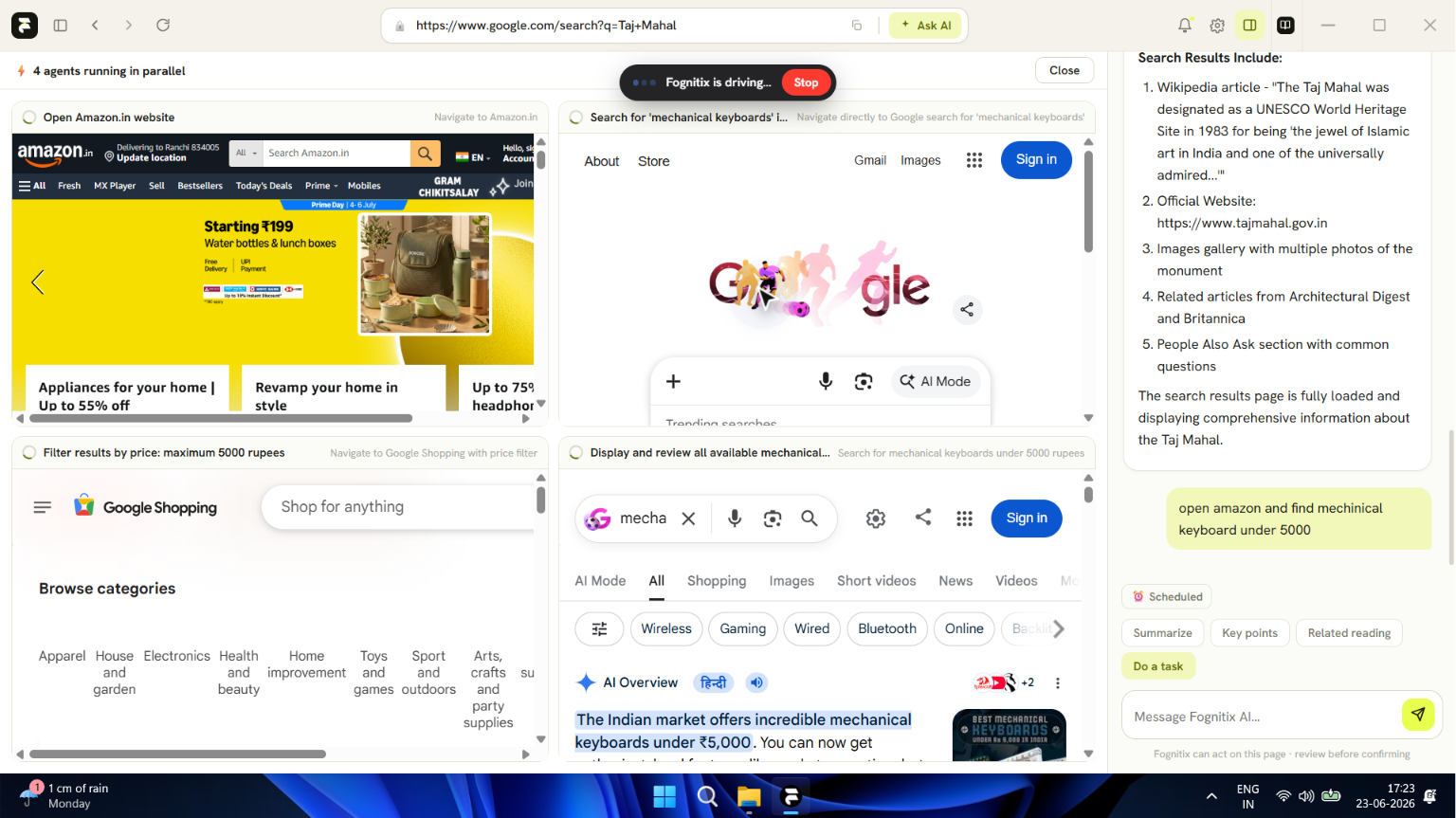Click Amazon search magnifier button
The image size is (1456, 818).
pyautogui.click(x=425, y=153)
